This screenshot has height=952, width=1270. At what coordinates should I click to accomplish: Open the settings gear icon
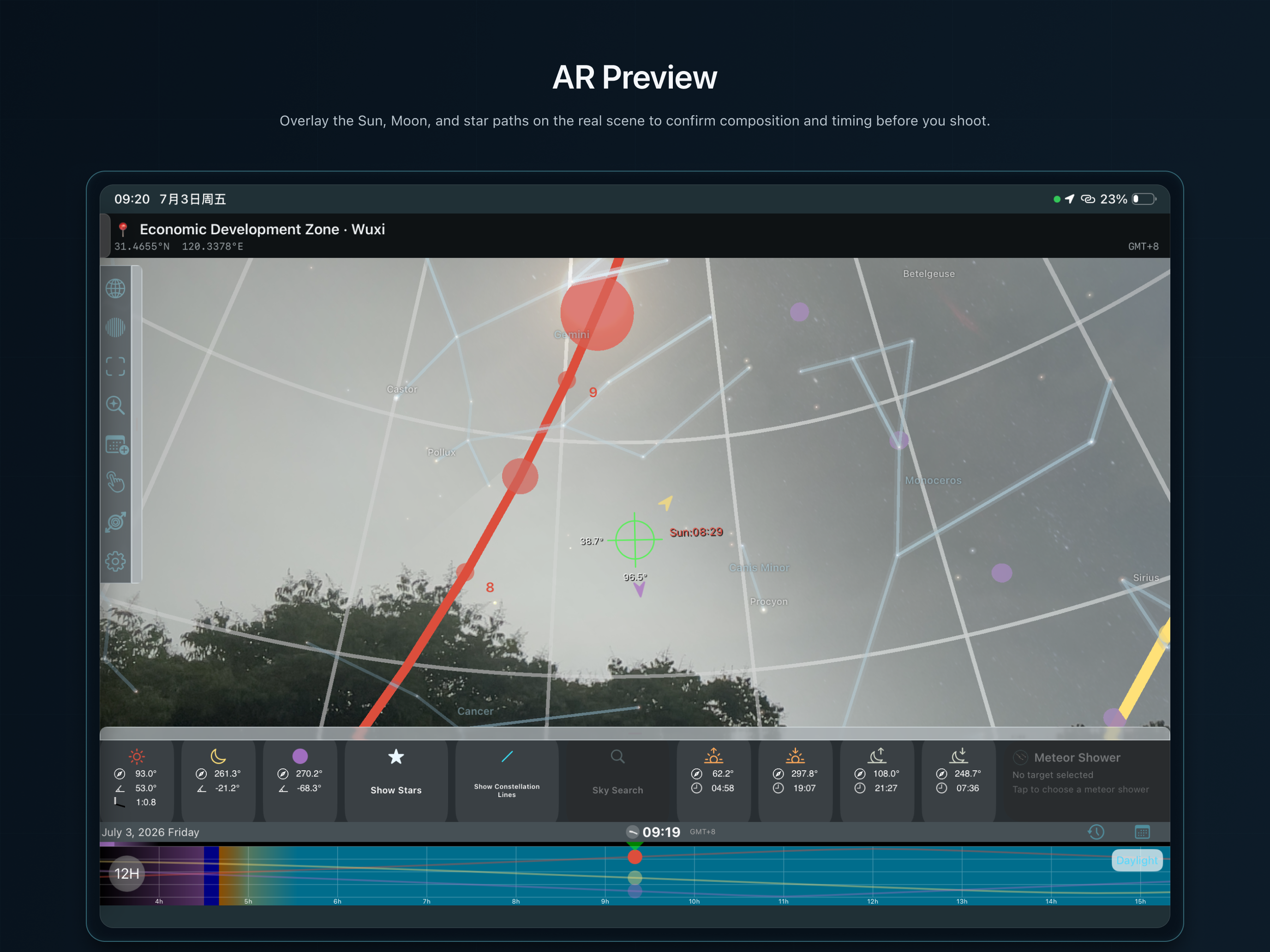pyautogui.click(x=115, y=561)
